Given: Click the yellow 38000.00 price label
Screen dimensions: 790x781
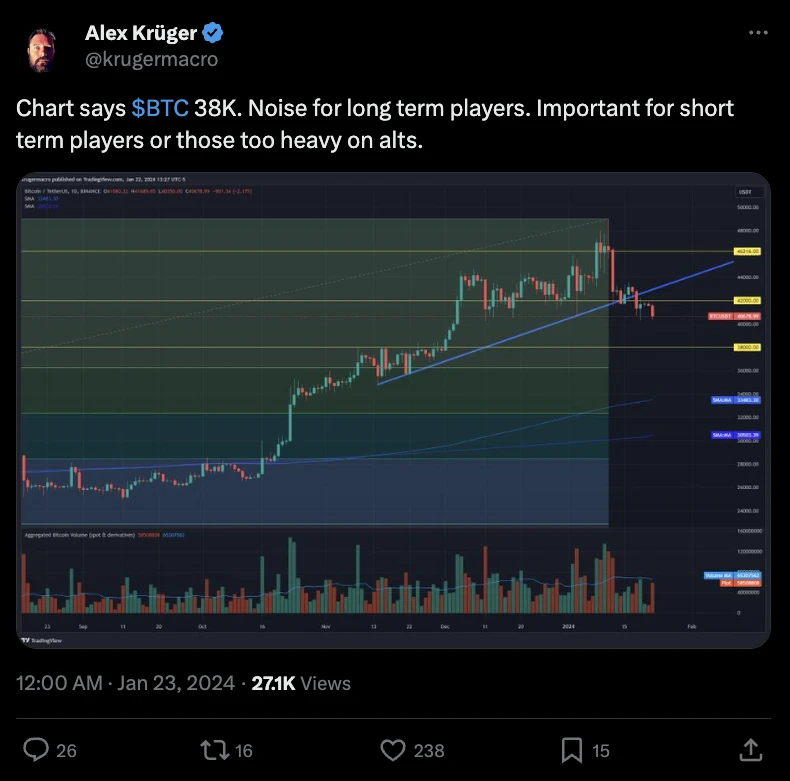Looking at the screenshot, I should click(x=747, y=347).
